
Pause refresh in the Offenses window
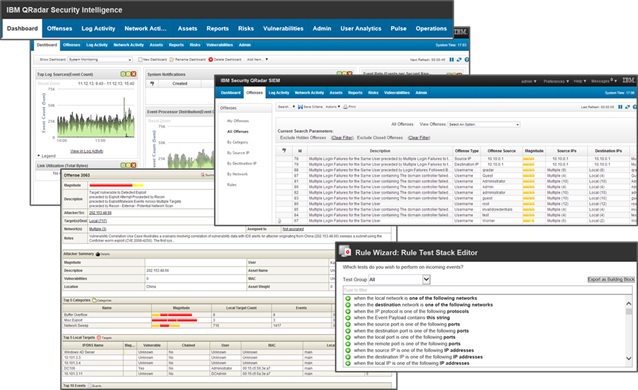pos(620,107)
